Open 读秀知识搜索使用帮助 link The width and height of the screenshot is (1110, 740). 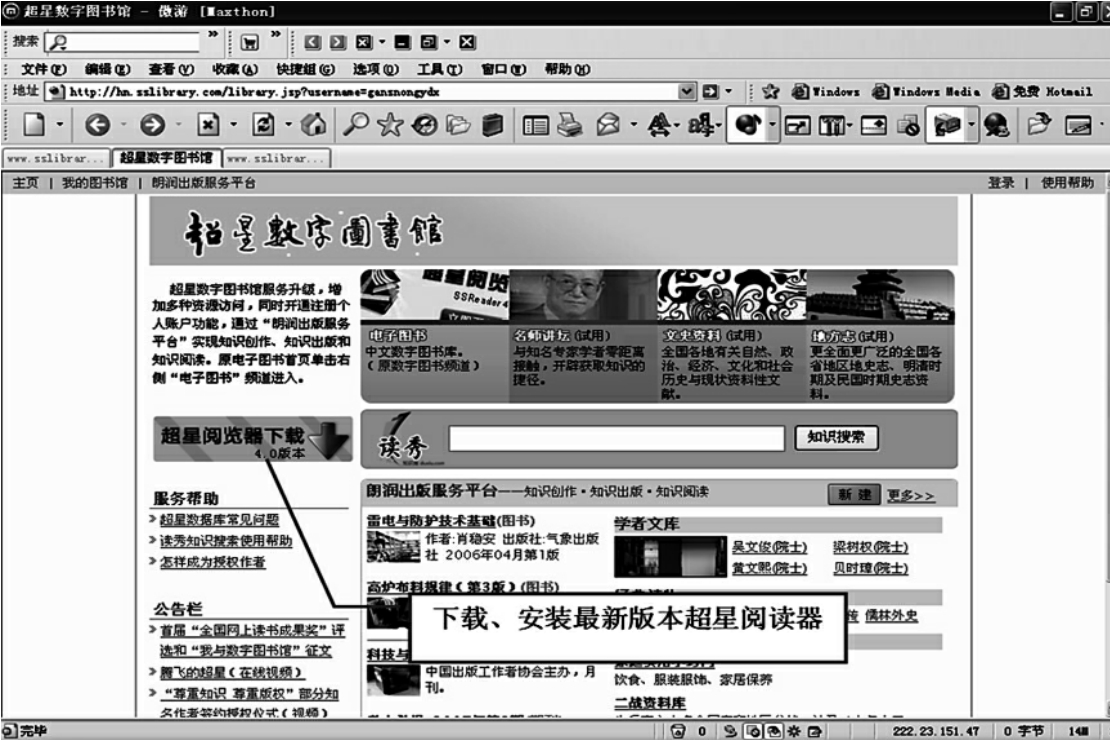pos(226,541)
